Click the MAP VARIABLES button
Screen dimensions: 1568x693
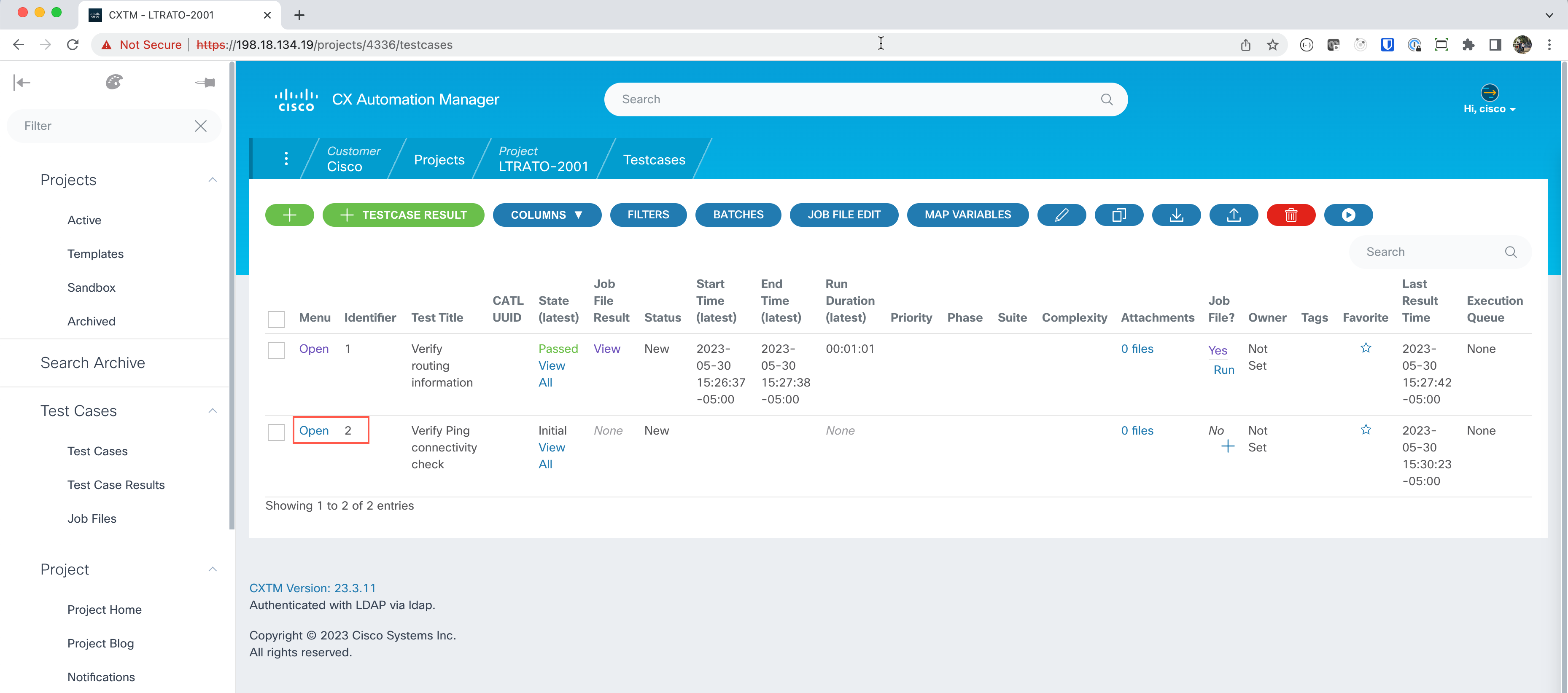pyautogui.click(x=968, y=215)
